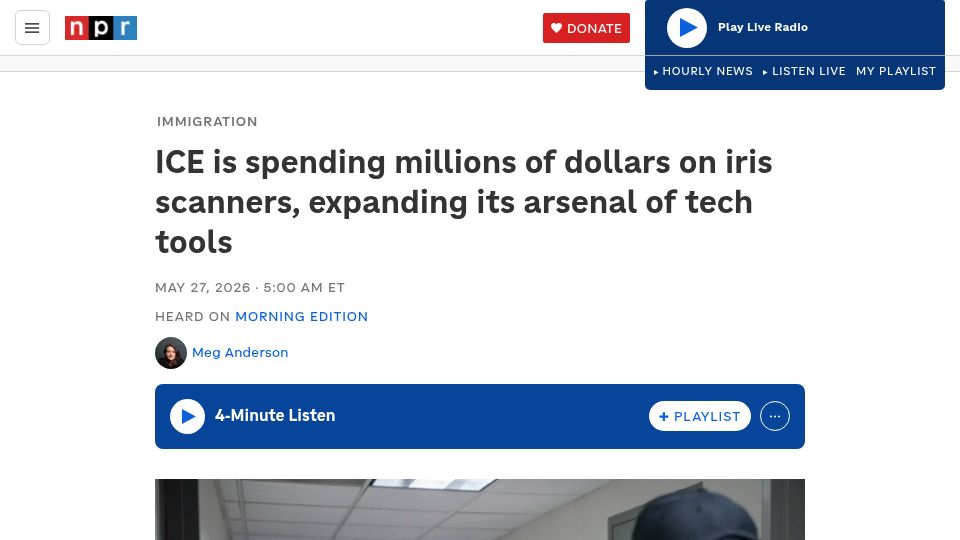Add story to Playlist
This screenshot has height=540, width=960.
click(700, 416)
